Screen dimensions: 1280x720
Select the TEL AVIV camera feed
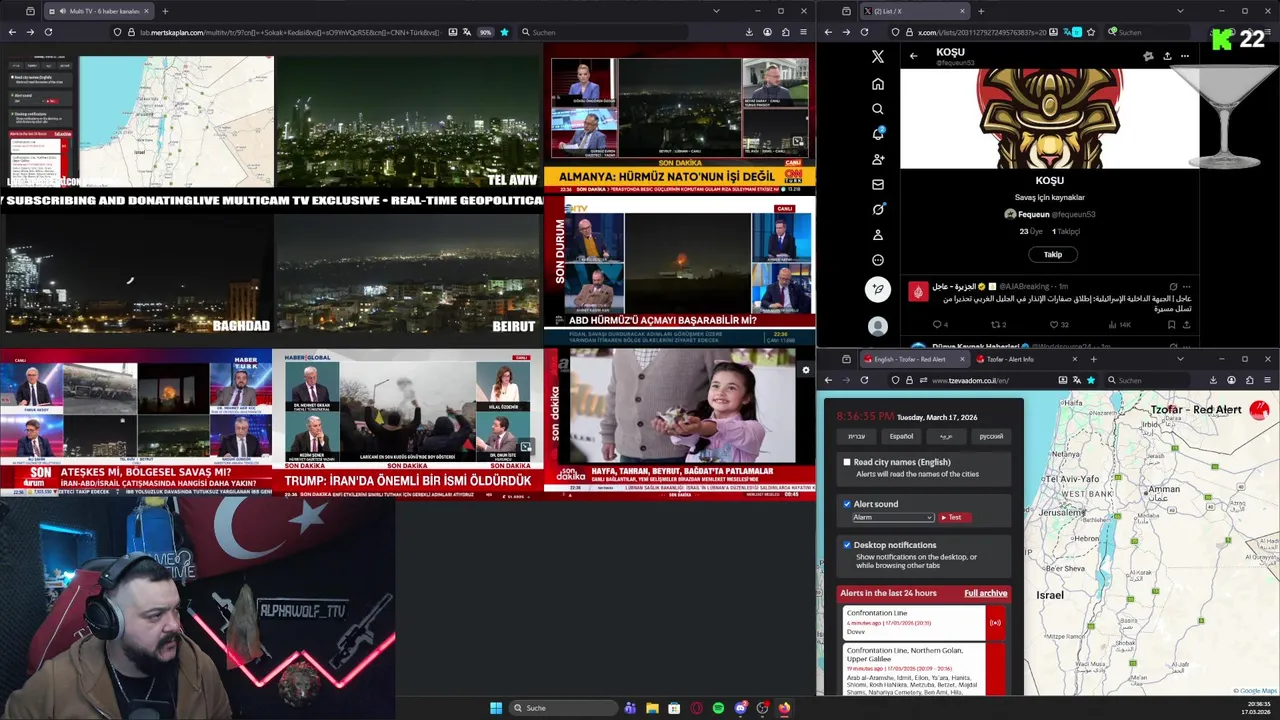point(408,121)
